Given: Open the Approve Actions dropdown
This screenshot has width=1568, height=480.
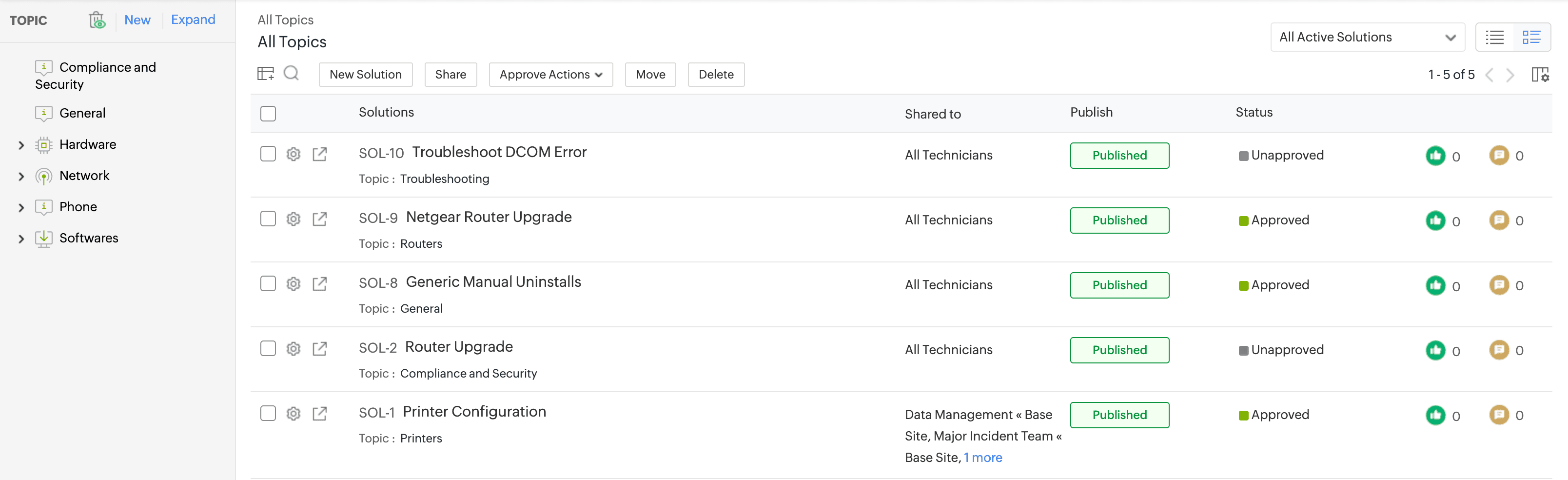Looking at the screenshot, I should click(550, 74).
